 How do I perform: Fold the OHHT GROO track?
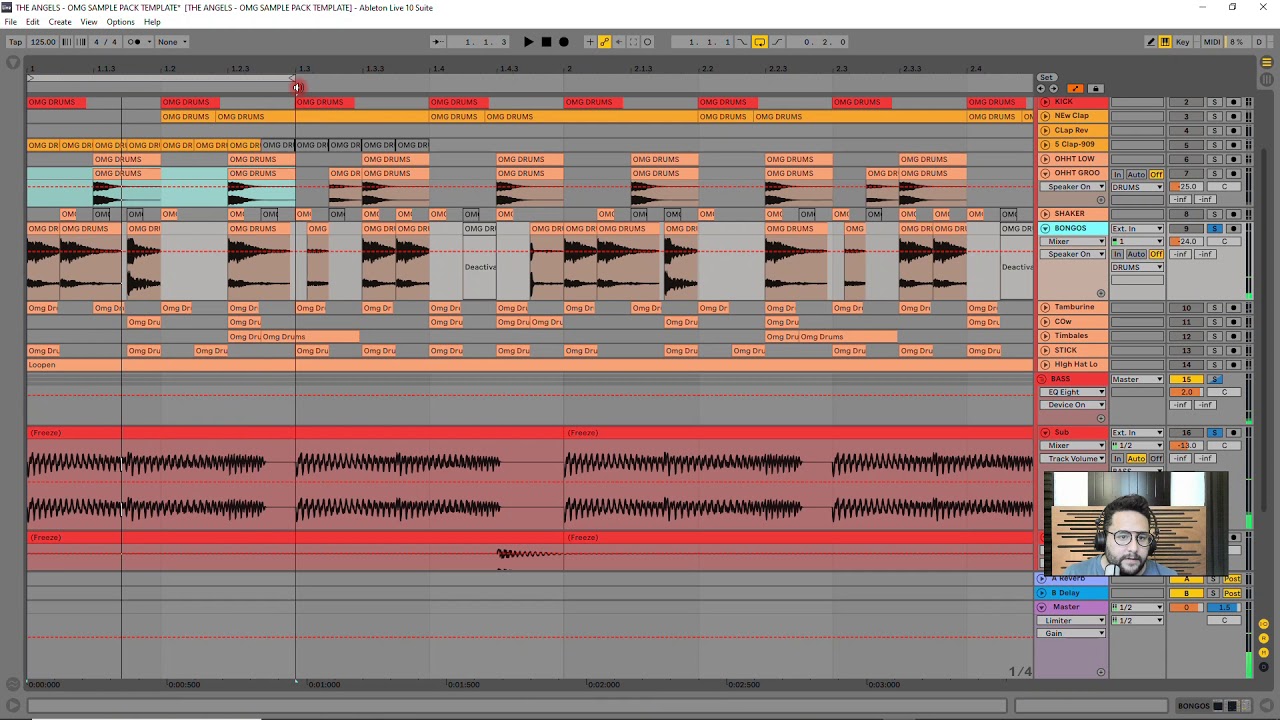[1045, 173]
